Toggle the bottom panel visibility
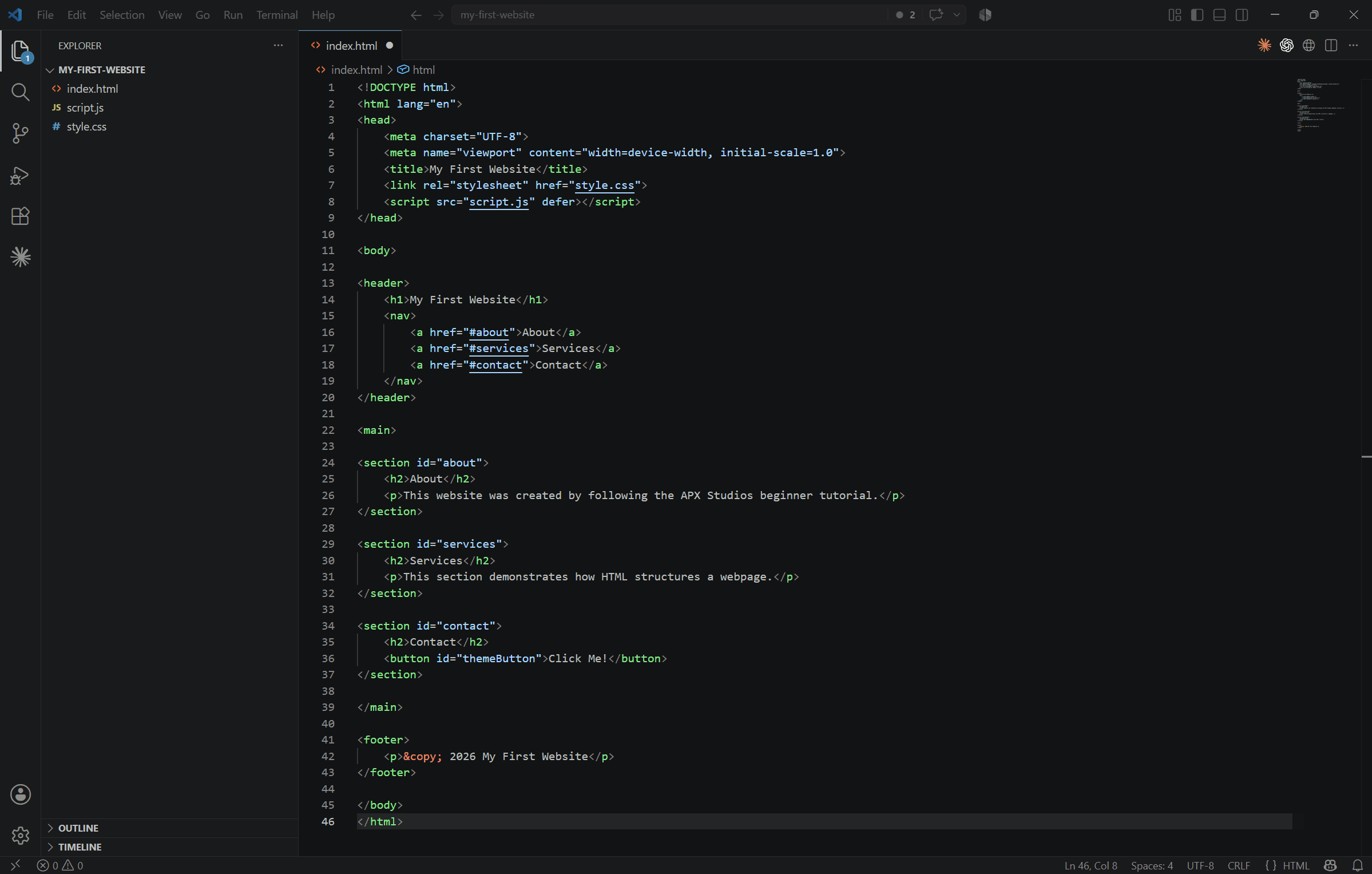The width and height of the screenshot is (1372, 874). [1219, 15]
